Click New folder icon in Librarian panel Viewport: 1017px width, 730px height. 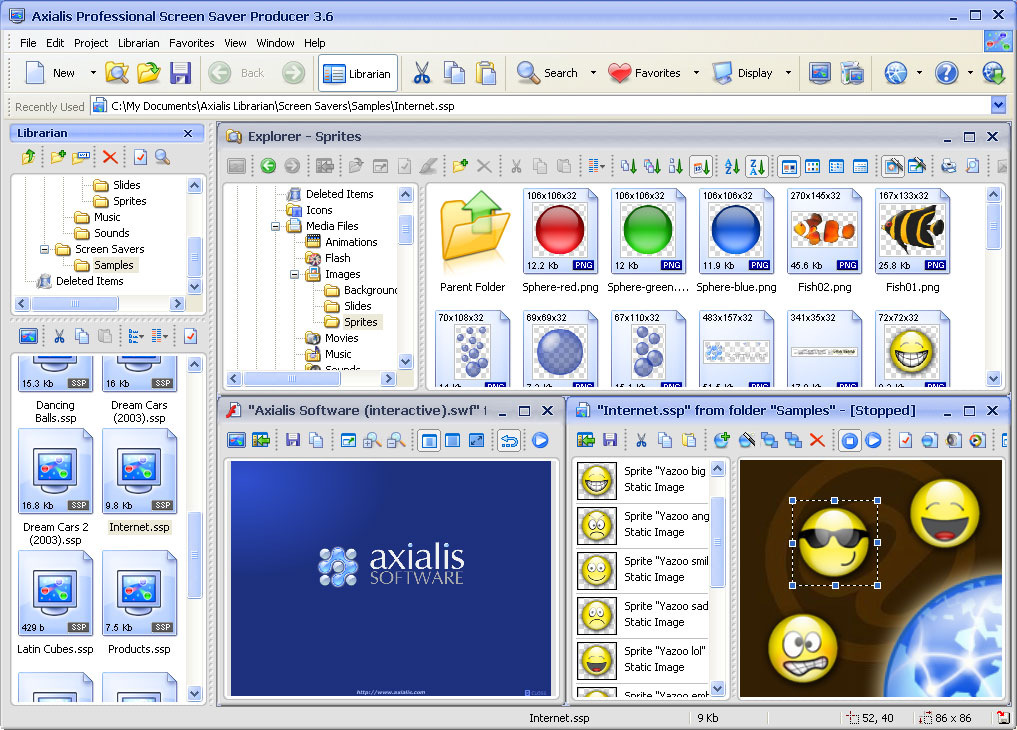[58, 157]
